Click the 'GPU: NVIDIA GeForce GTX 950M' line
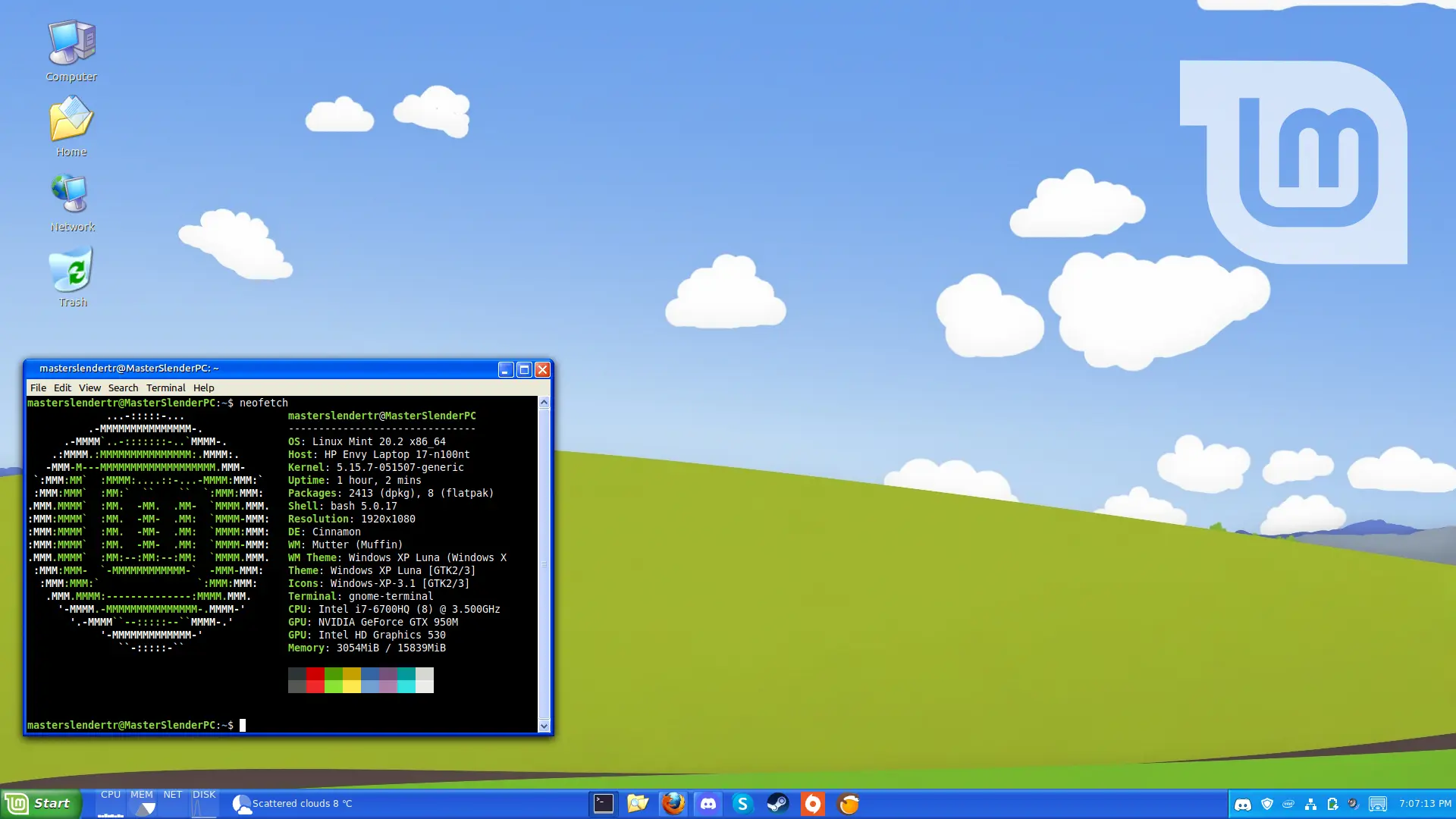Image resolution: width=1456 pixels, height=819 pixels. [x=373, y=622]
